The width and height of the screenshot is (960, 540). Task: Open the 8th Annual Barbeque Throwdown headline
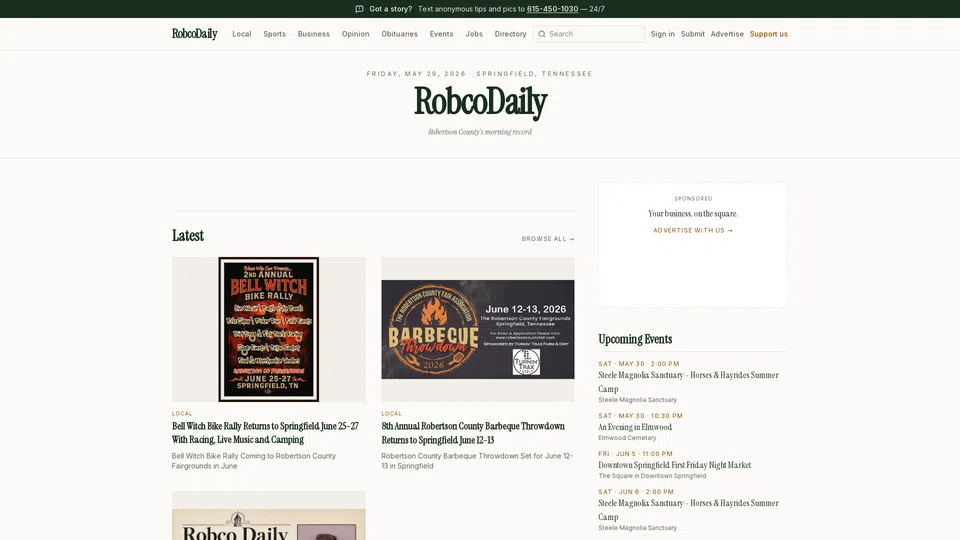473,433
